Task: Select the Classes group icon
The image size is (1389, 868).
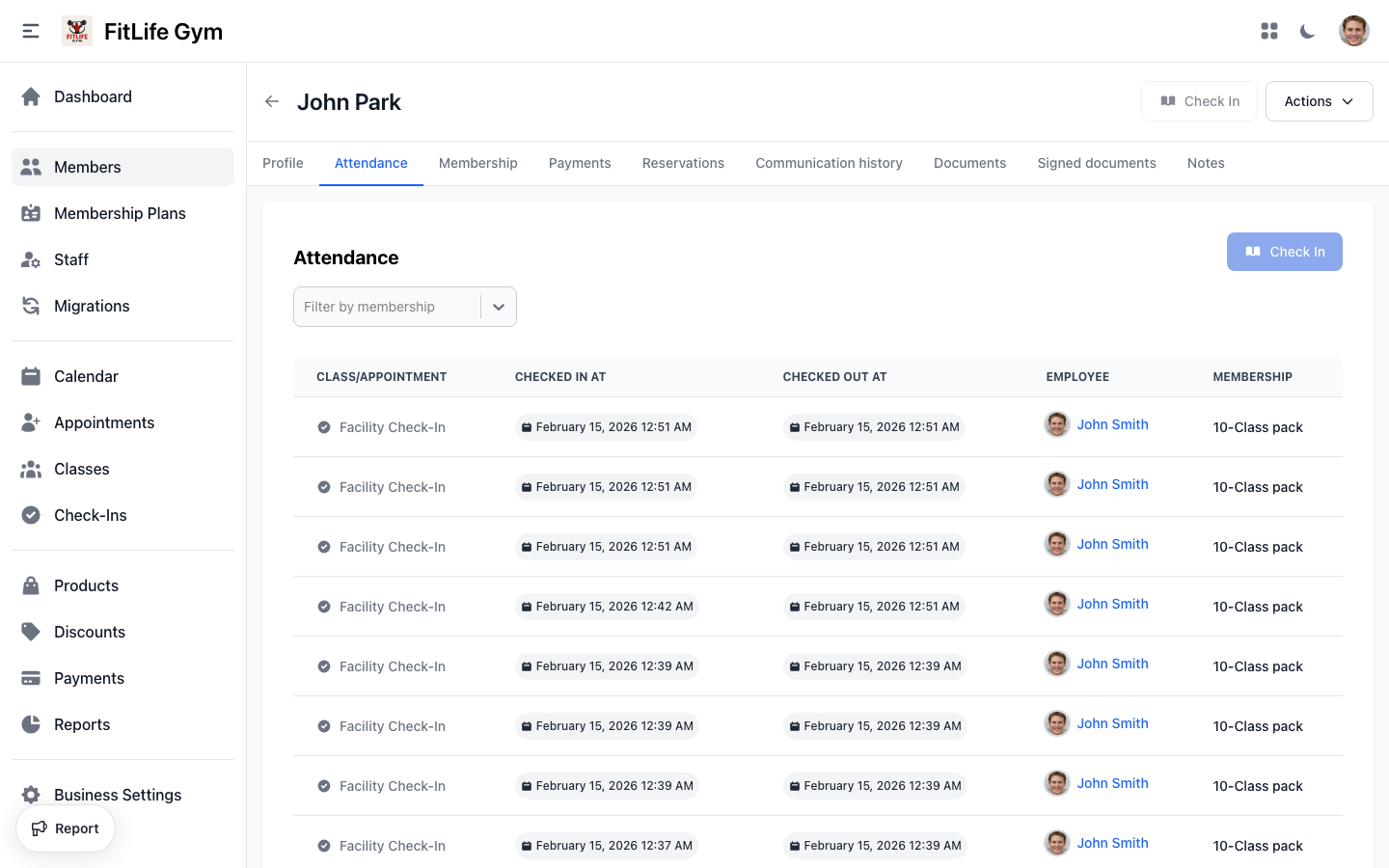Action: 31,469
